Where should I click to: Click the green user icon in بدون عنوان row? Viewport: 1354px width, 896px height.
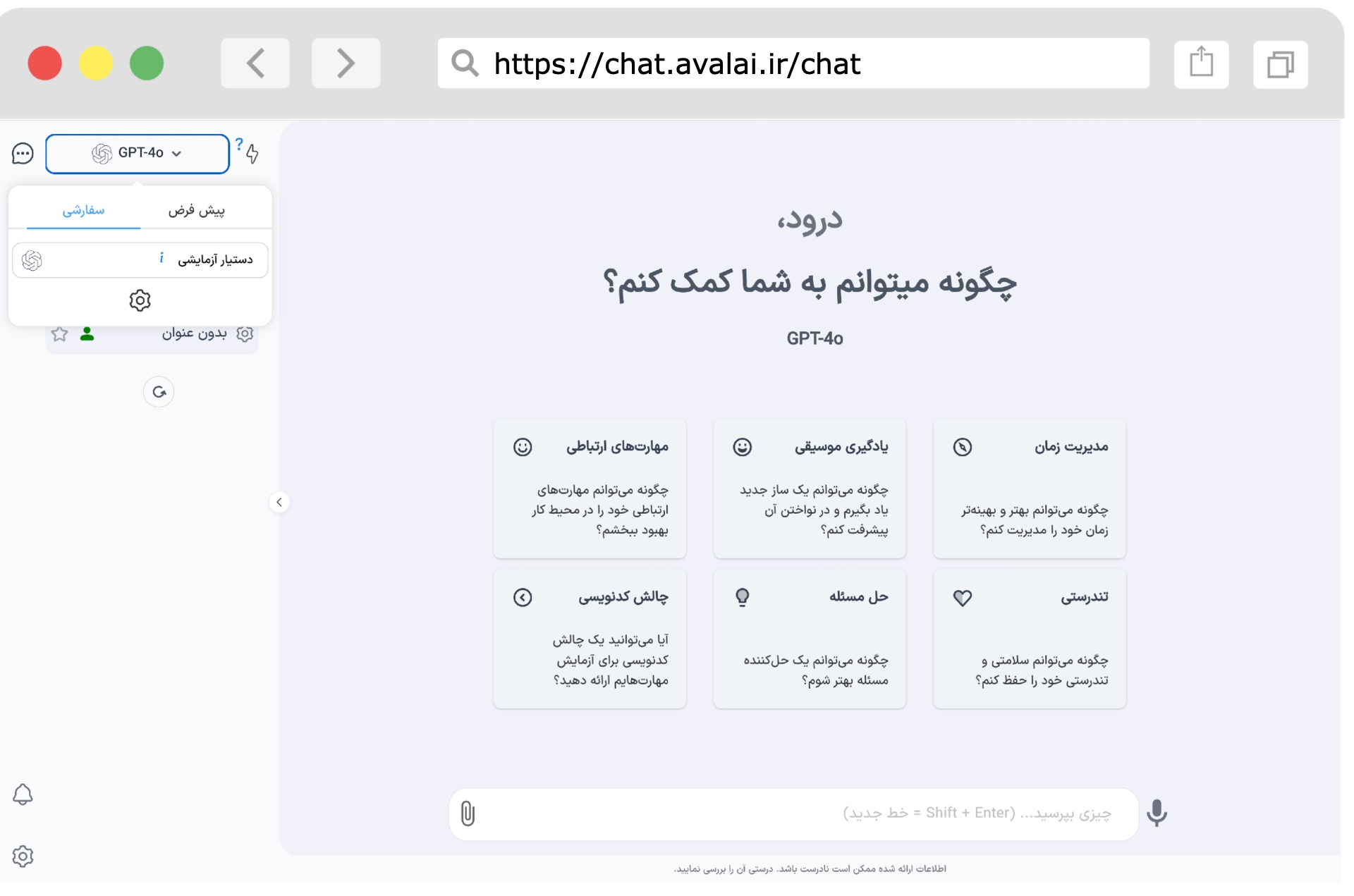click(x=87, y=334)
